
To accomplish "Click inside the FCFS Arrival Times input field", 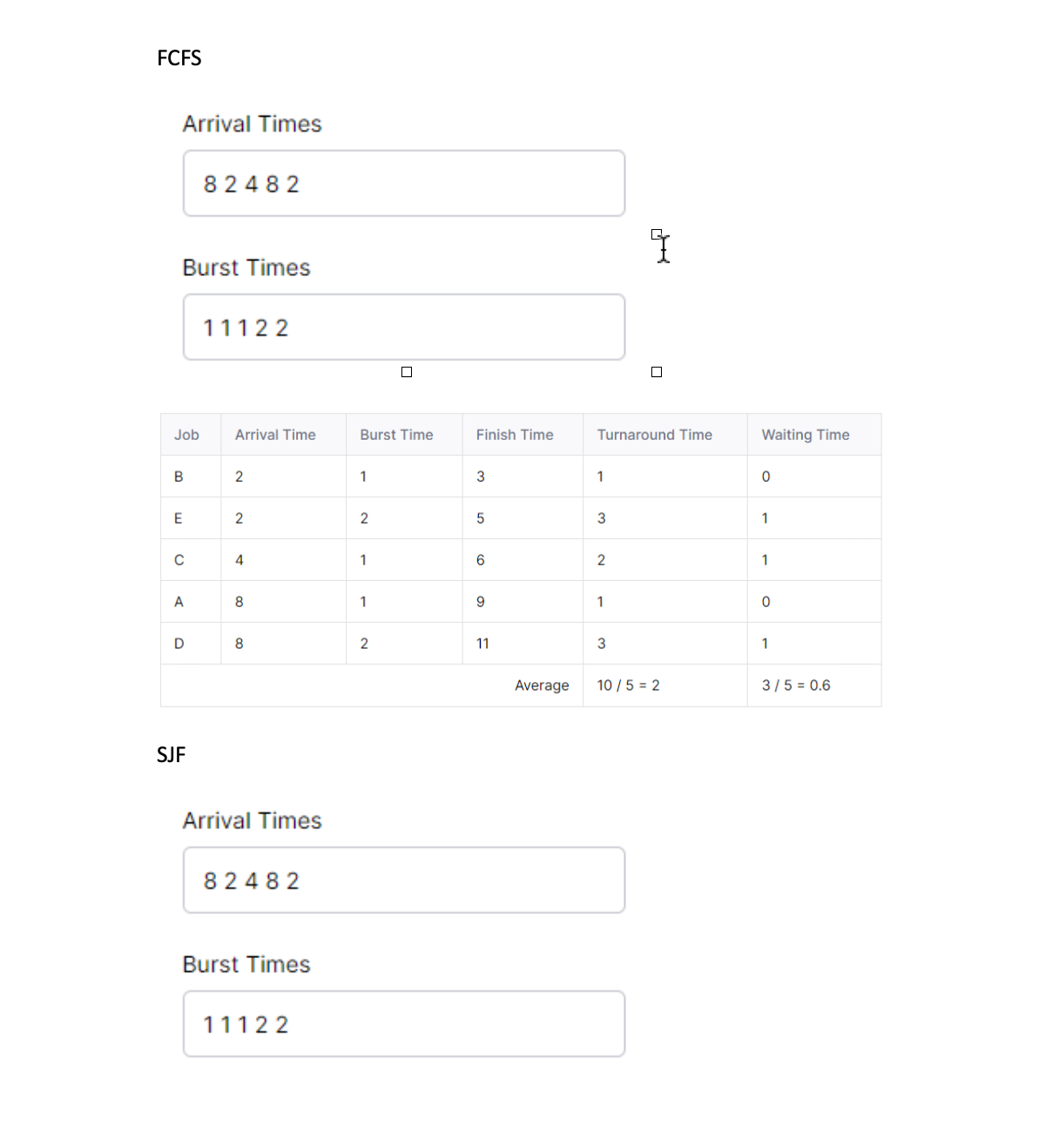I will click(403, 183).
